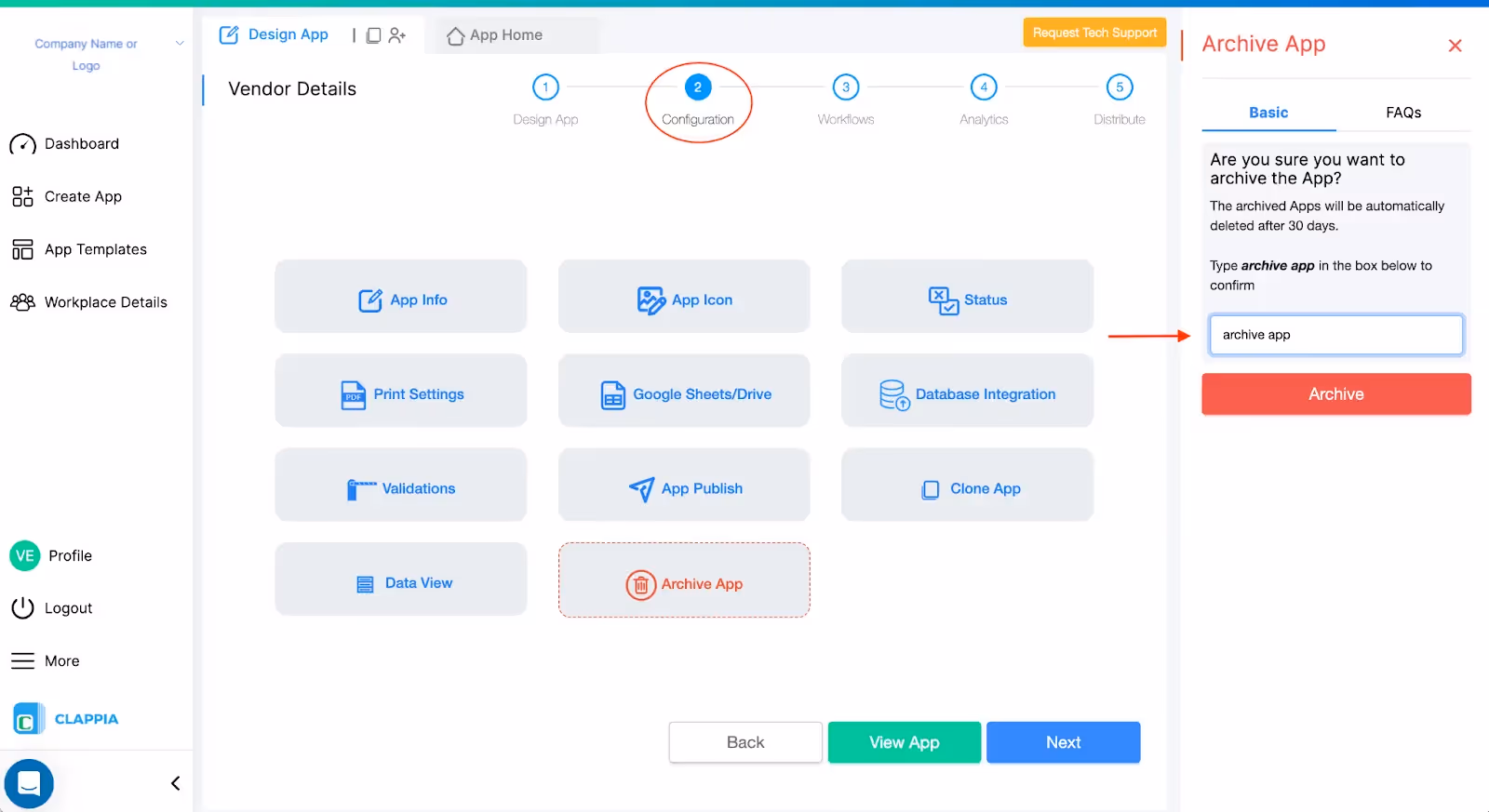Viewport: 1489px width, 812px height.
Task: Click the App Home house icon
Action: click(455, 36)
